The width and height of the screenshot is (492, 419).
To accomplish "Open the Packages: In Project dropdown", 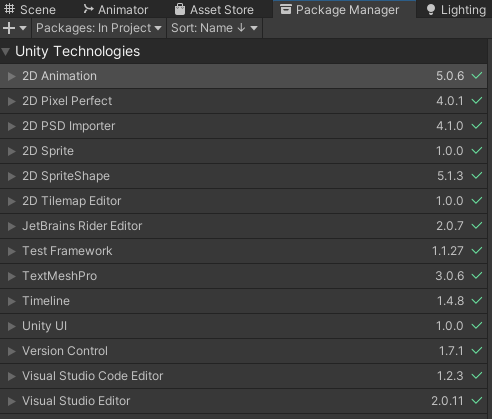I will click(99, 28).
